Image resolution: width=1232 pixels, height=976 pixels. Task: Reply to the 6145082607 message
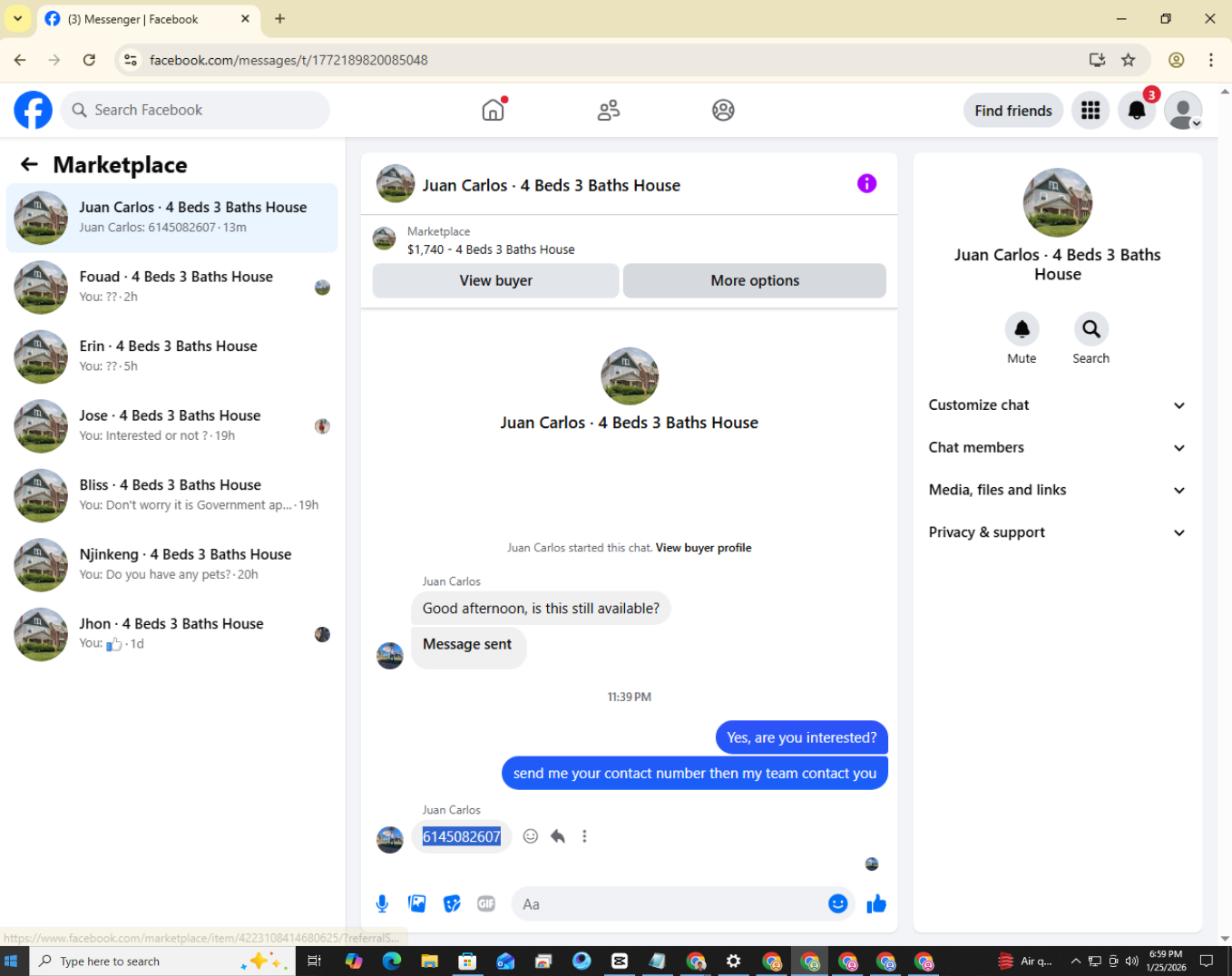pyautogui.click(x=558, y=836)
